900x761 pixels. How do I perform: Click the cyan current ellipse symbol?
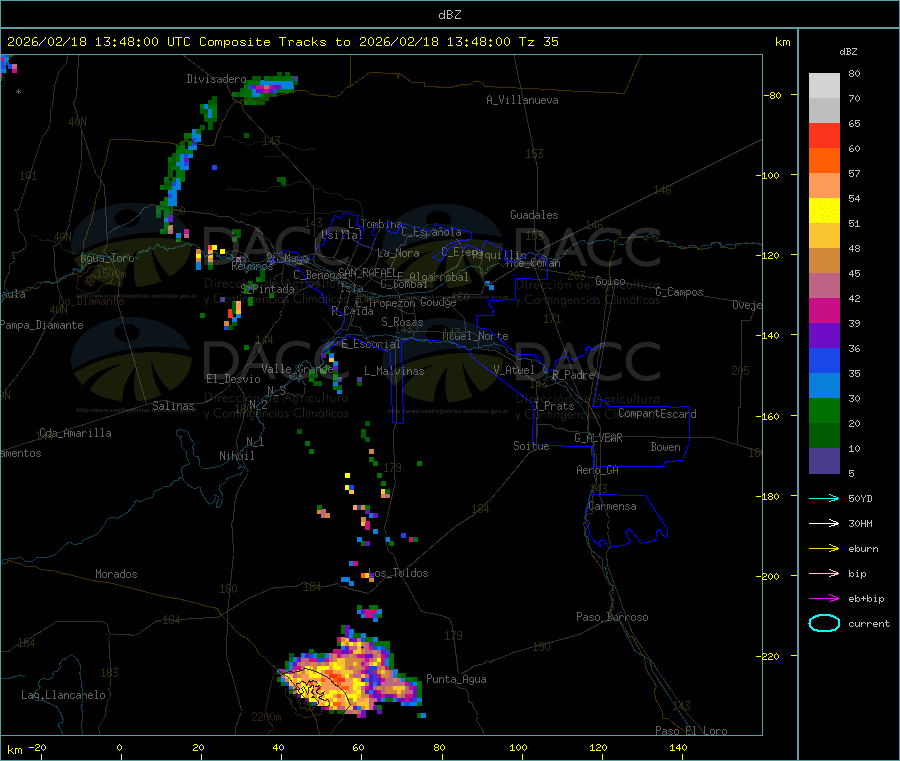click(x=824, y=623)
